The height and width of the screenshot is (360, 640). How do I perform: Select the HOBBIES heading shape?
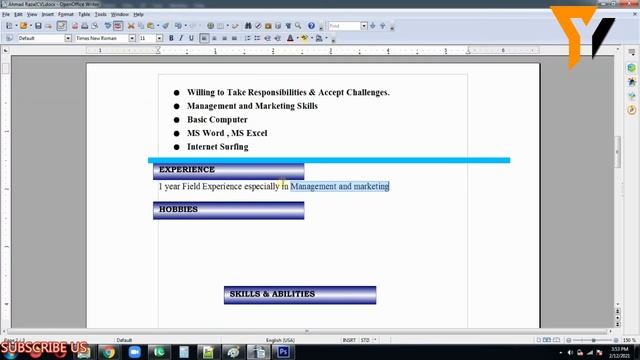229,210
